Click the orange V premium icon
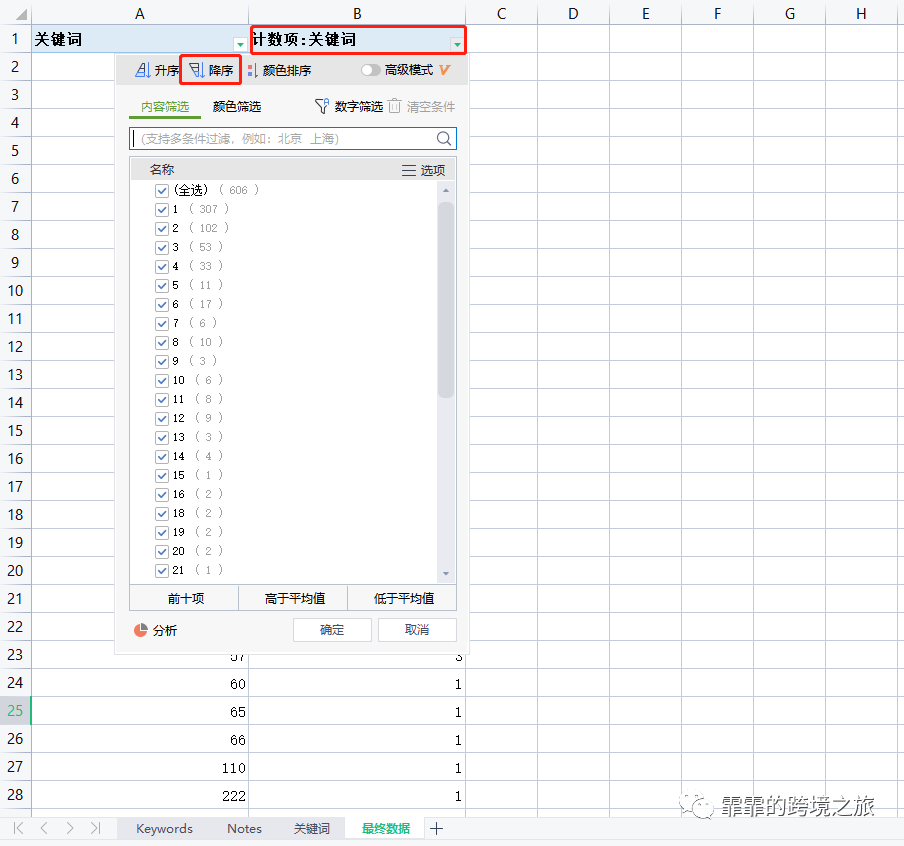The height and width of the screenshot is (846, 904). click(444, 70)
